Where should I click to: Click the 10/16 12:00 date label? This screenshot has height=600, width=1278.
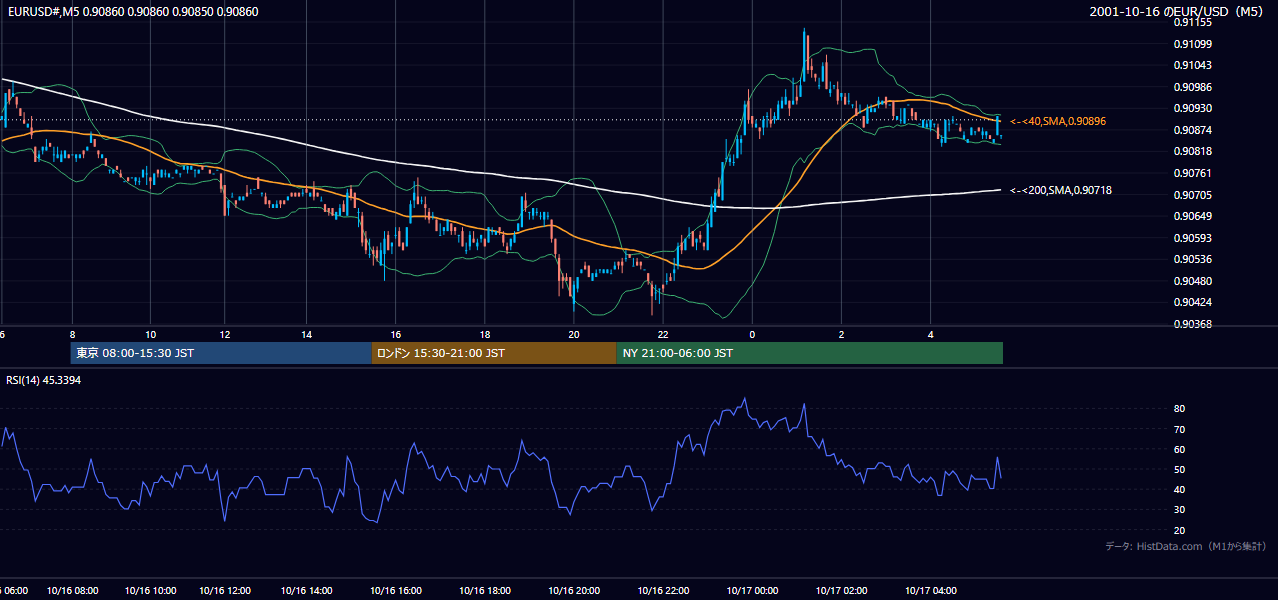pos(224,590)
